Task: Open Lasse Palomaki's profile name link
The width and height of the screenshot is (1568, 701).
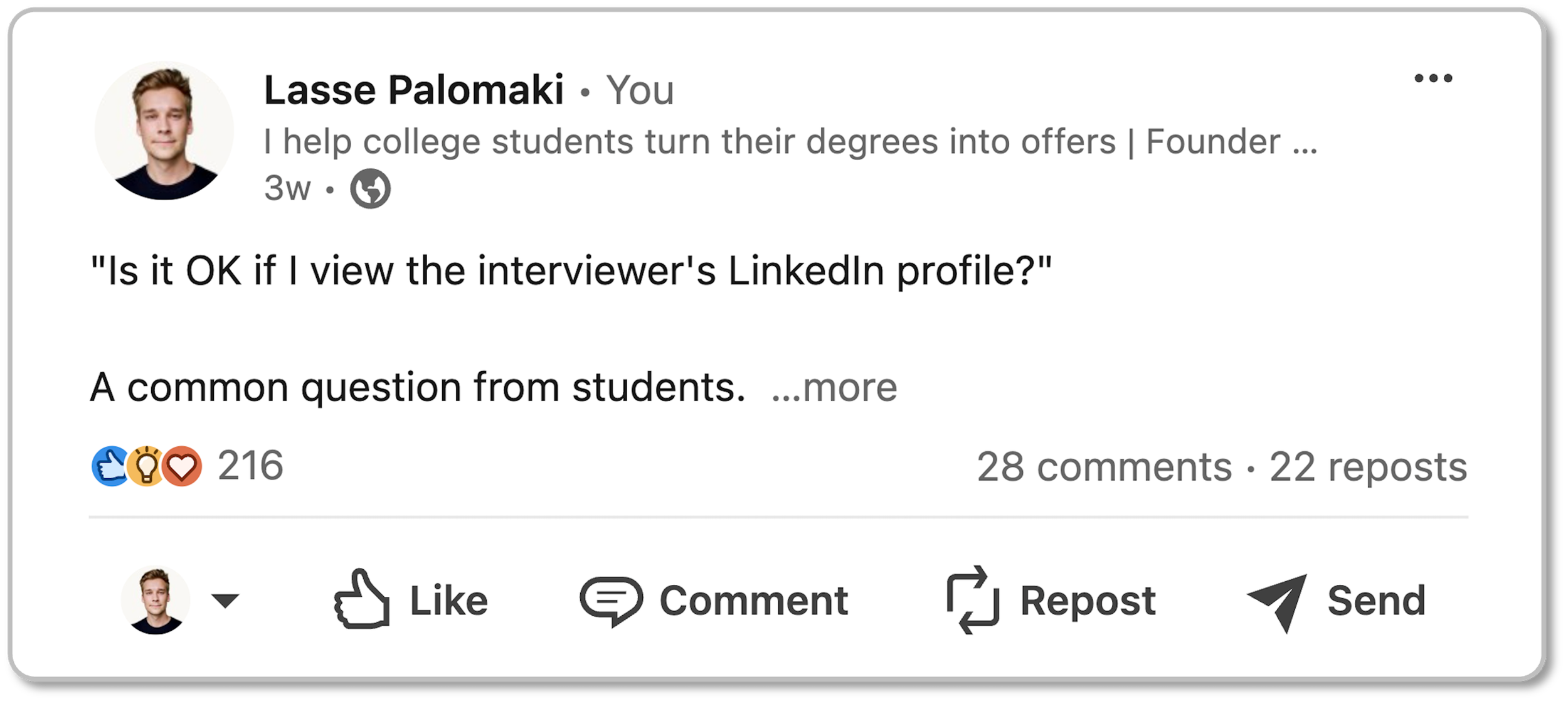Action: pos(413,90)
